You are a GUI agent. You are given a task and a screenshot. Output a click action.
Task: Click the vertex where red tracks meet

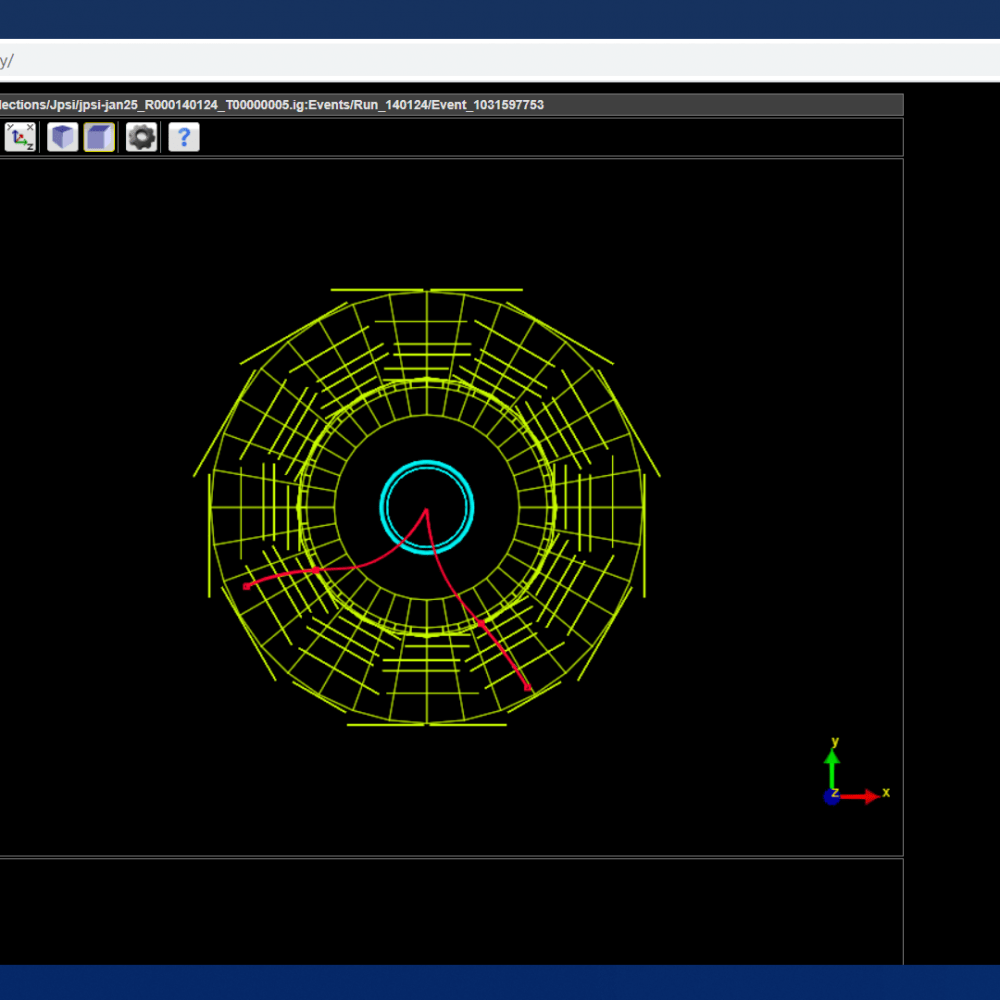pos(426,510)
